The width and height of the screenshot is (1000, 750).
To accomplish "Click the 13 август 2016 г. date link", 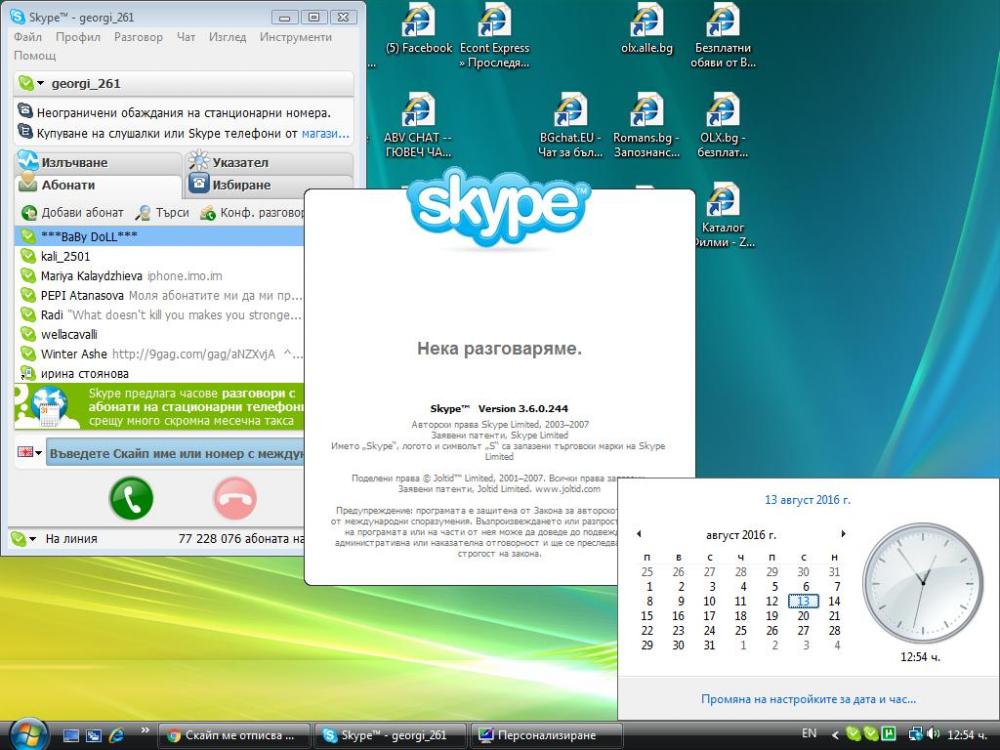I will point(807,499).
